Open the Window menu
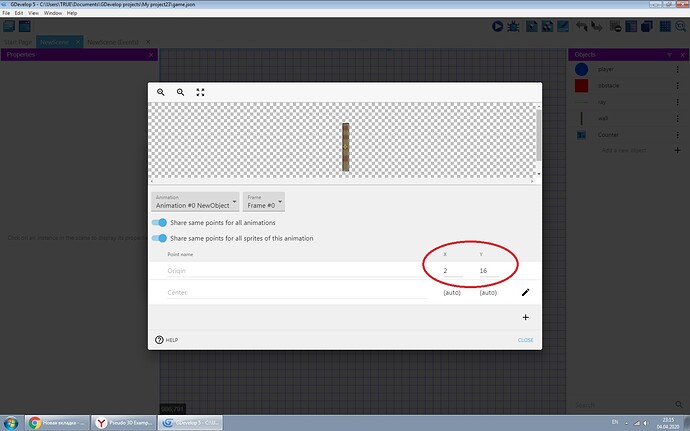 pos(53,13)
